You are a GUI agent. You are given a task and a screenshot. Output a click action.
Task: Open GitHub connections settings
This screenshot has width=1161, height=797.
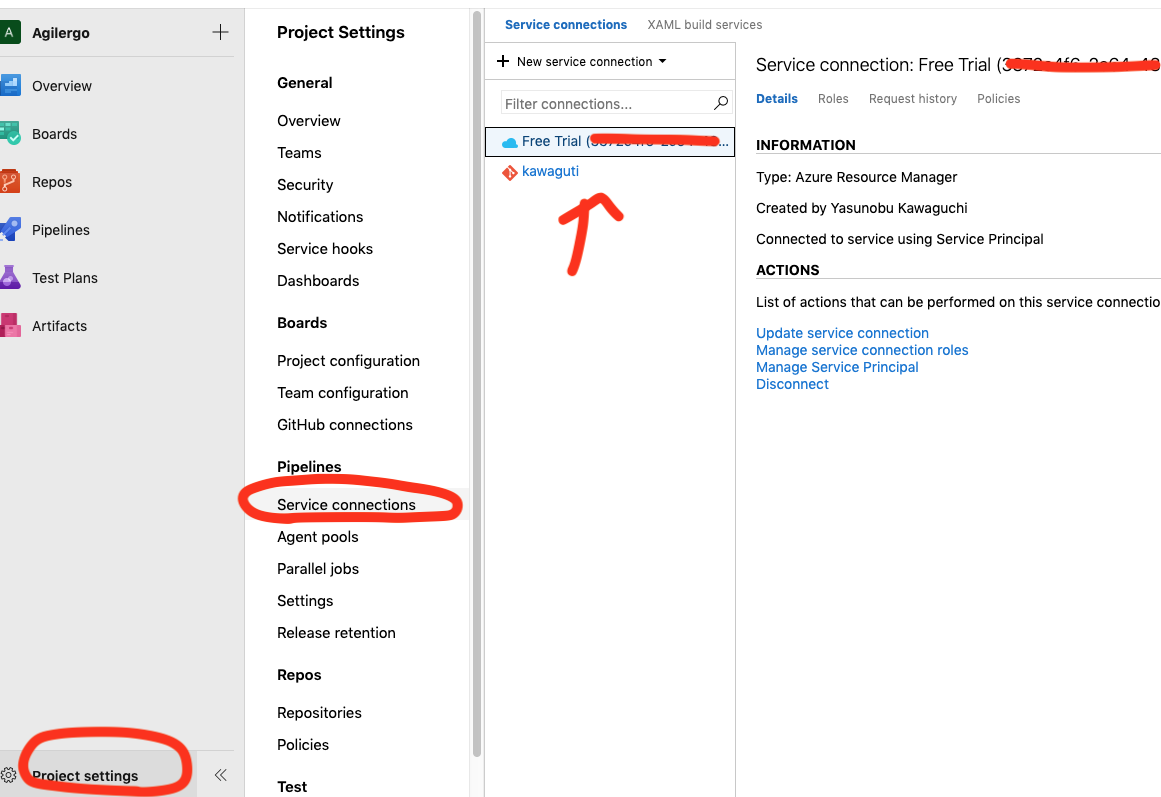pyautogui.click(x=344, y=424)
